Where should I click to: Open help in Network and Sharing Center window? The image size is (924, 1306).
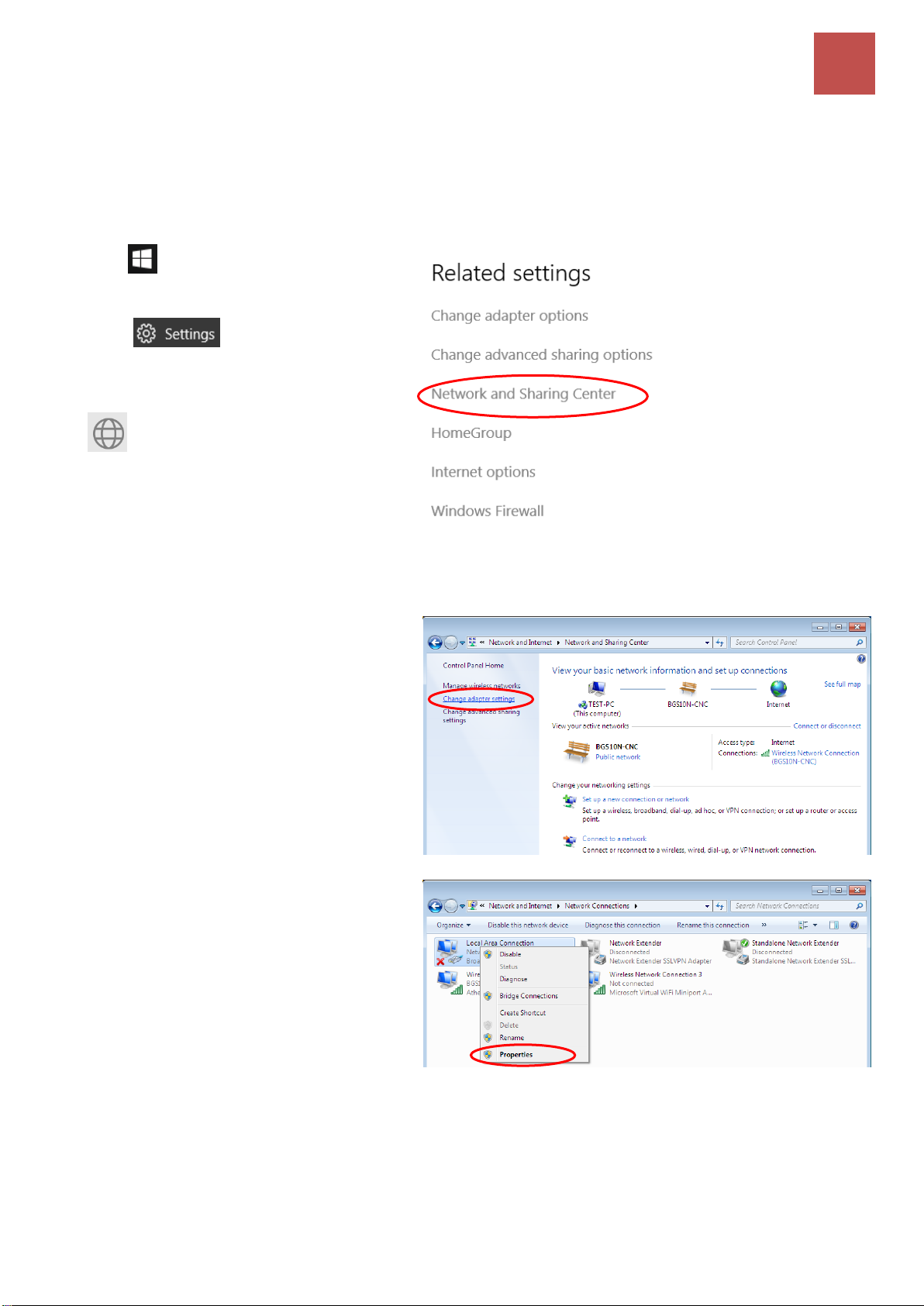pos(861,659)
